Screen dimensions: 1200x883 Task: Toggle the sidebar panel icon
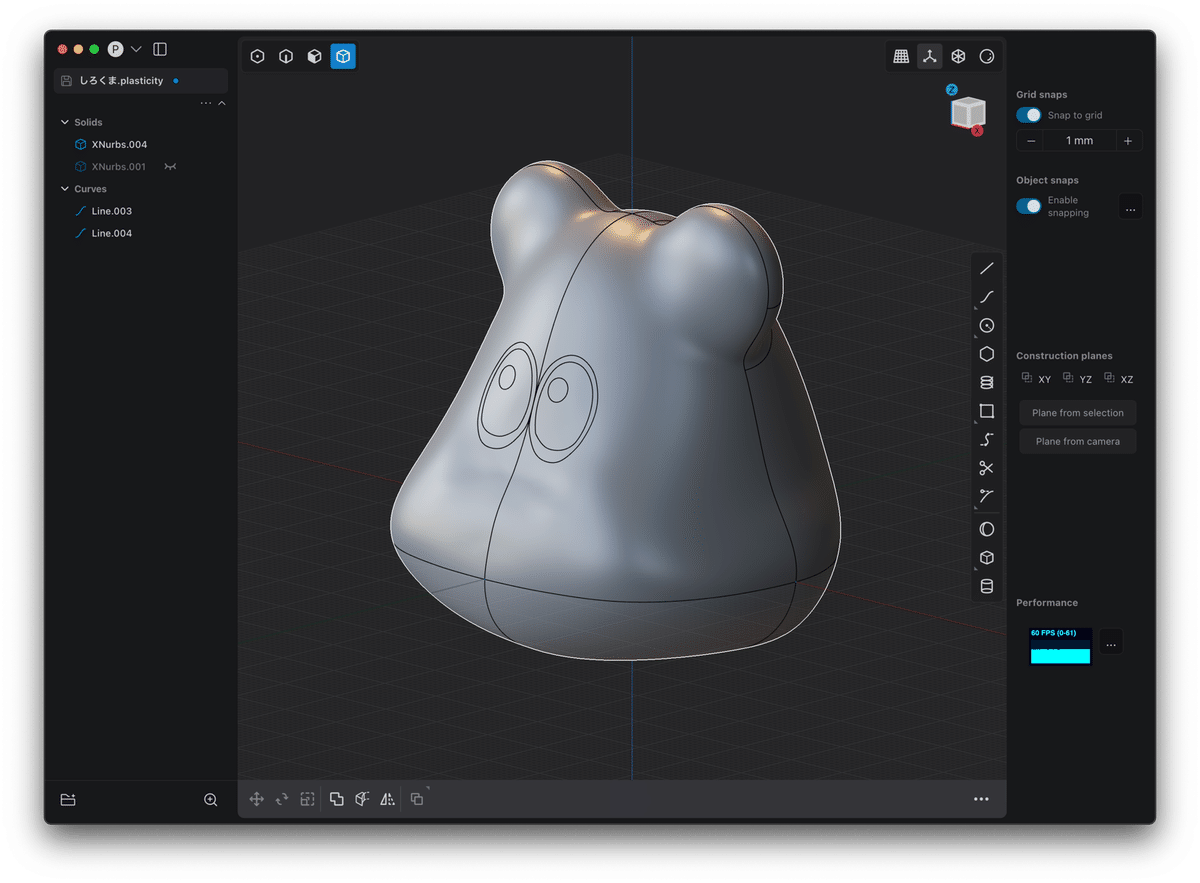[160, 49]
